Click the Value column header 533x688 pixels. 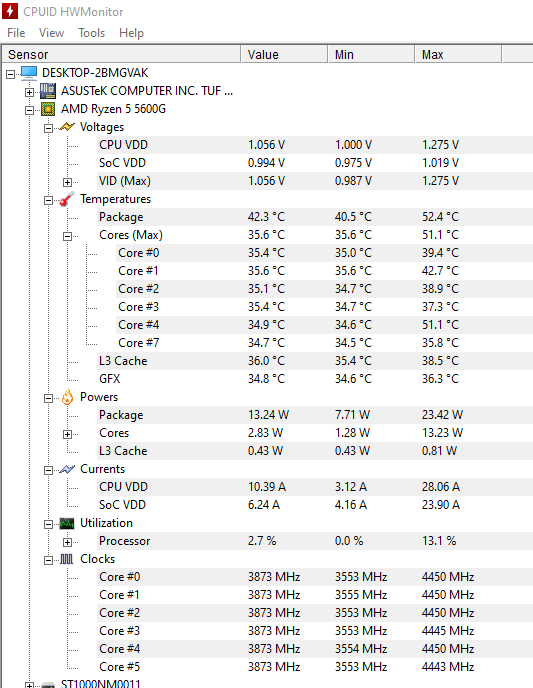point(284,54)
